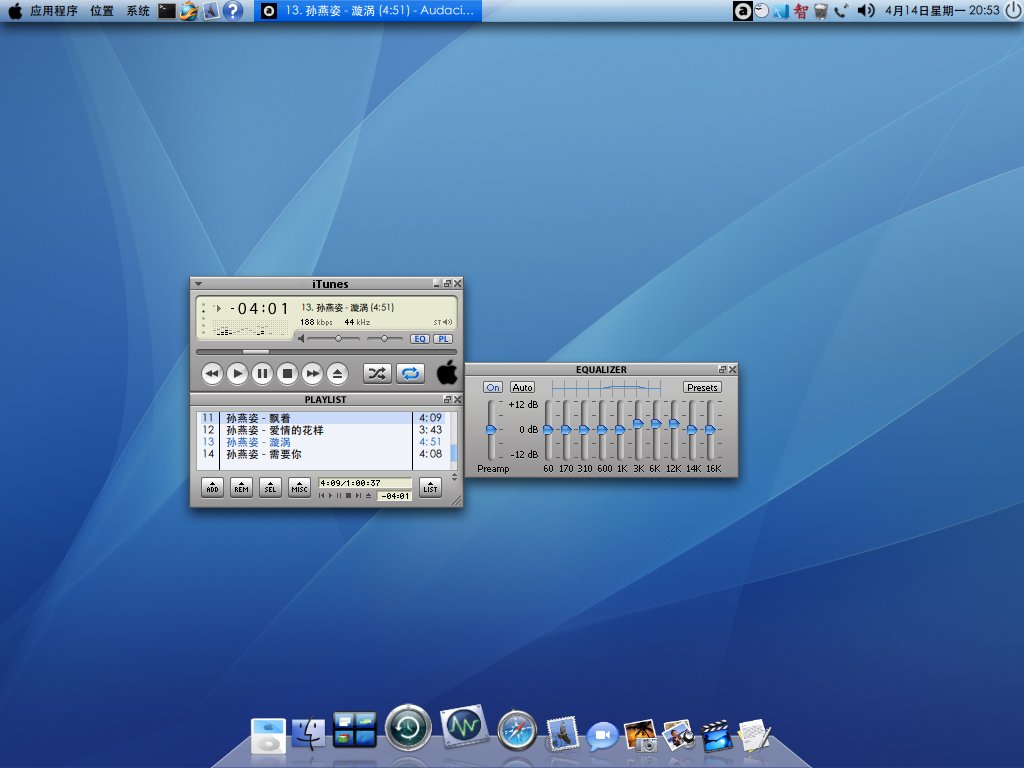Skip to previous track in player

point(212,374)
